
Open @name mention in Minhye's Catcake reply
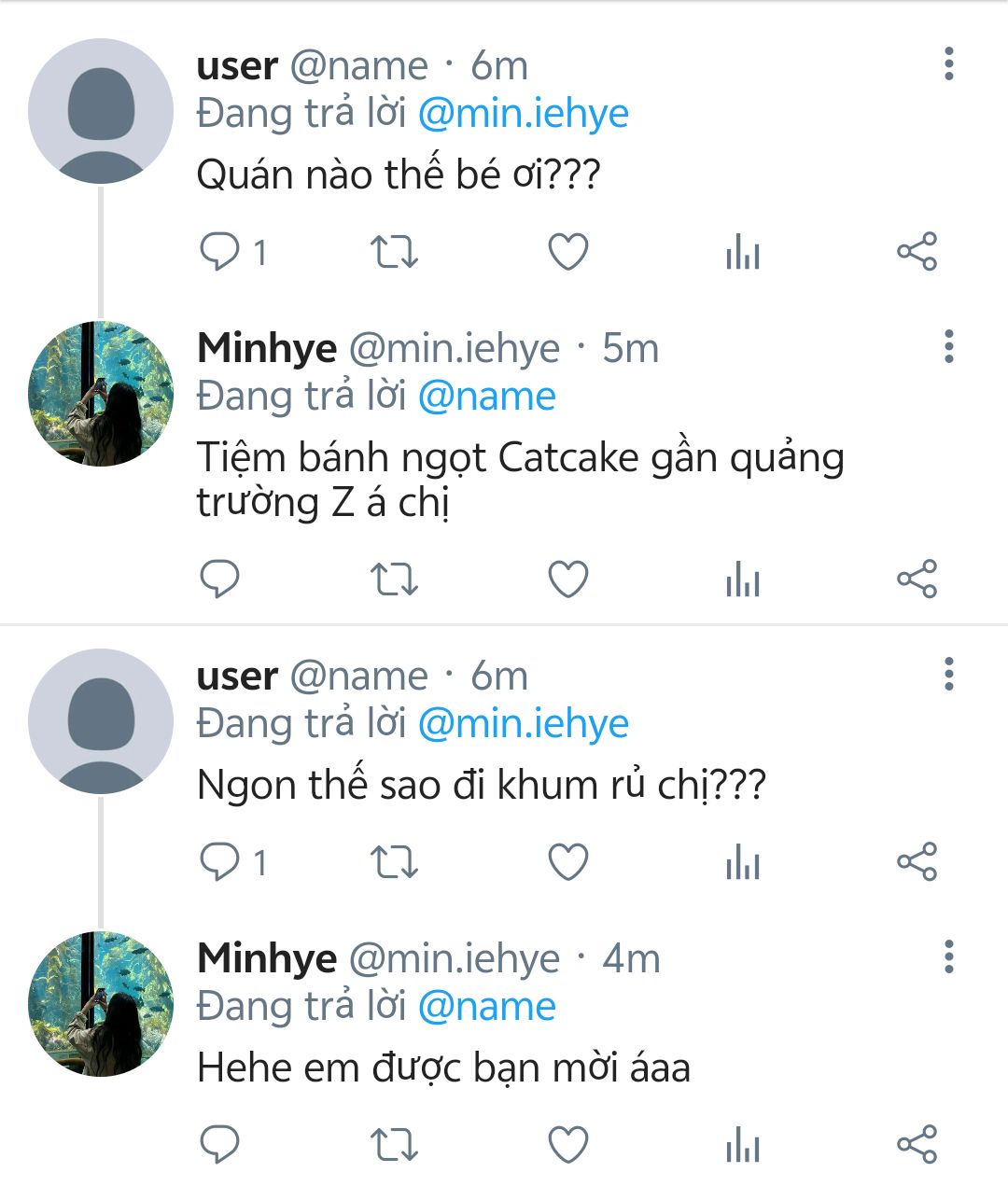click(x=486, y=397)
